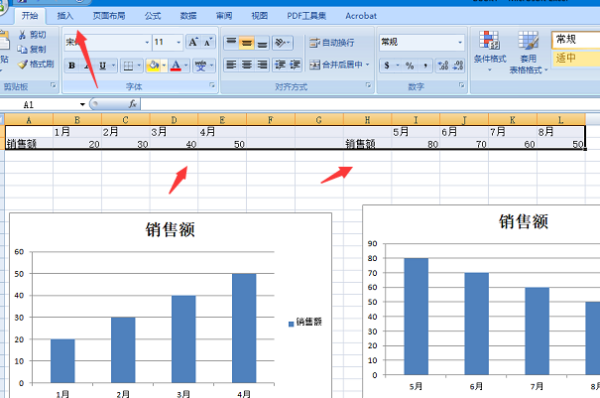Toggle align text left

coord(231,65)
